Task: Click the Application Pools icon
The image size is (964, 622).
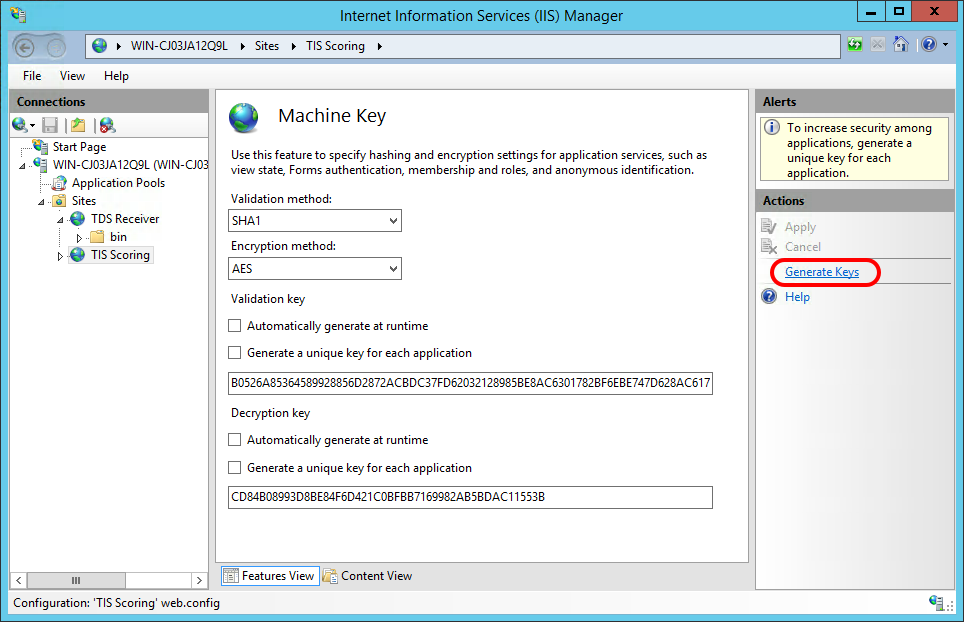Action: pyautogui.click(x=59, y=183)
